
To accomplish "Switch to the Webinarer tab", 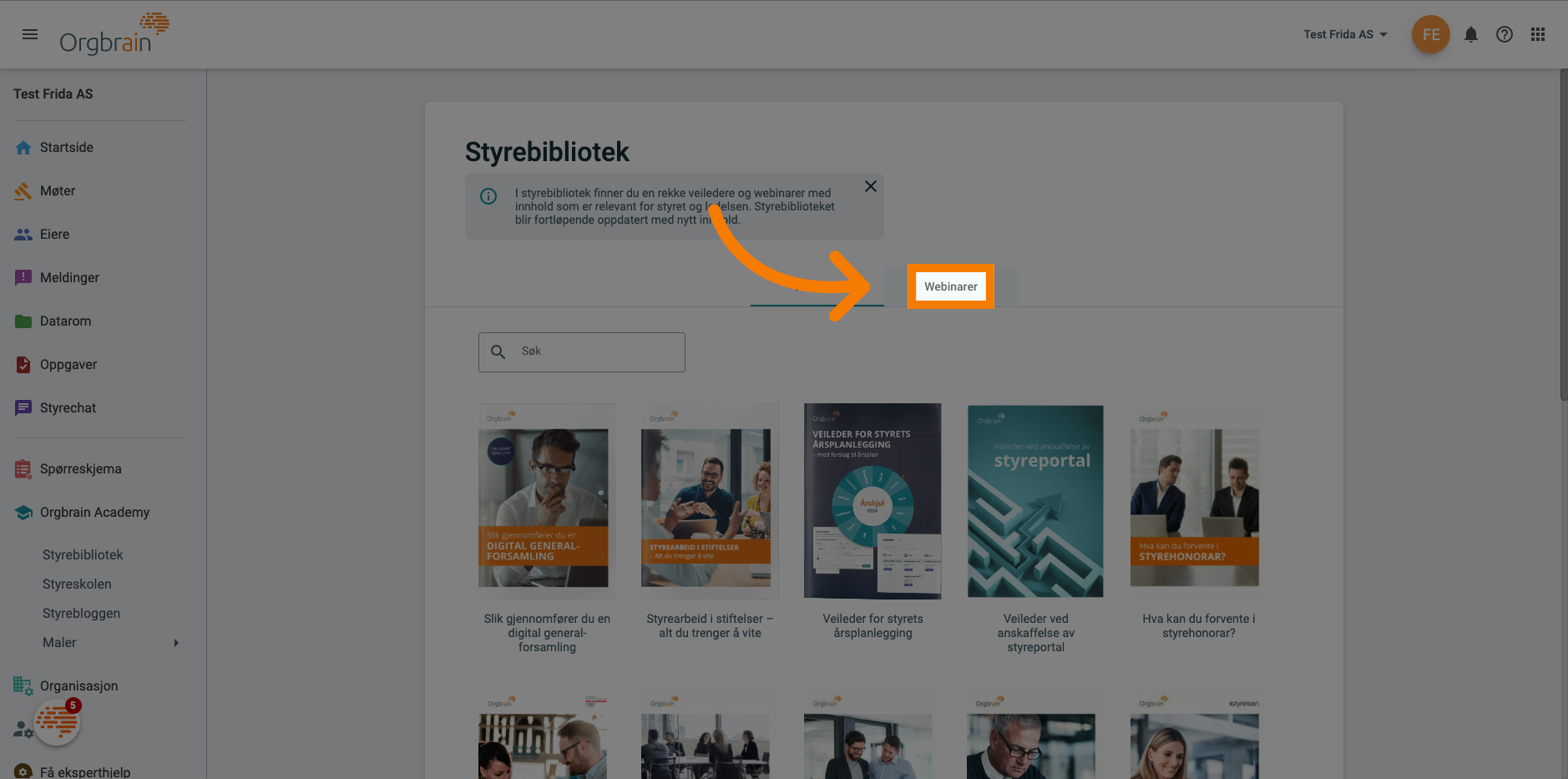I will [951, 286].
